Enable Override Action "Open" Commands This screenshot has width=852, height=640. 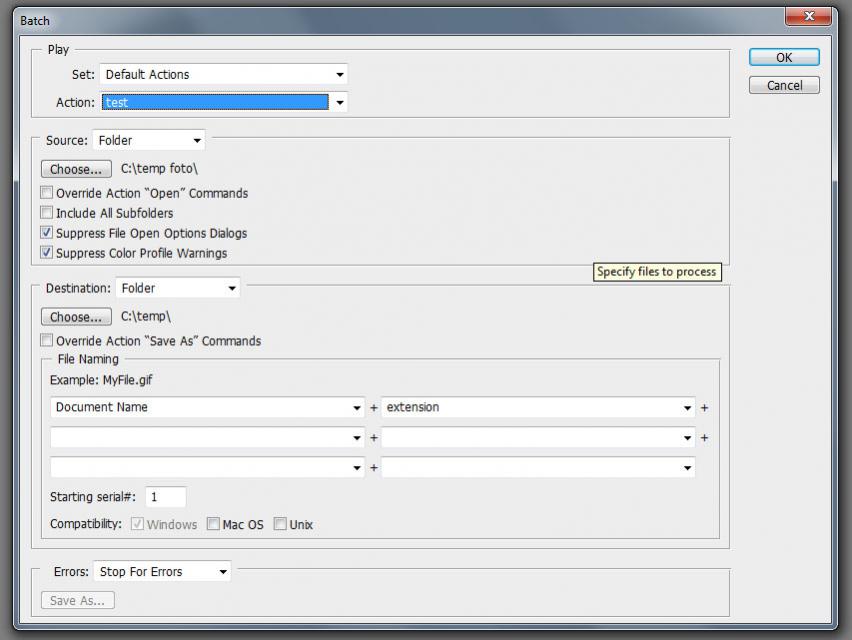(x=47, y=193)
